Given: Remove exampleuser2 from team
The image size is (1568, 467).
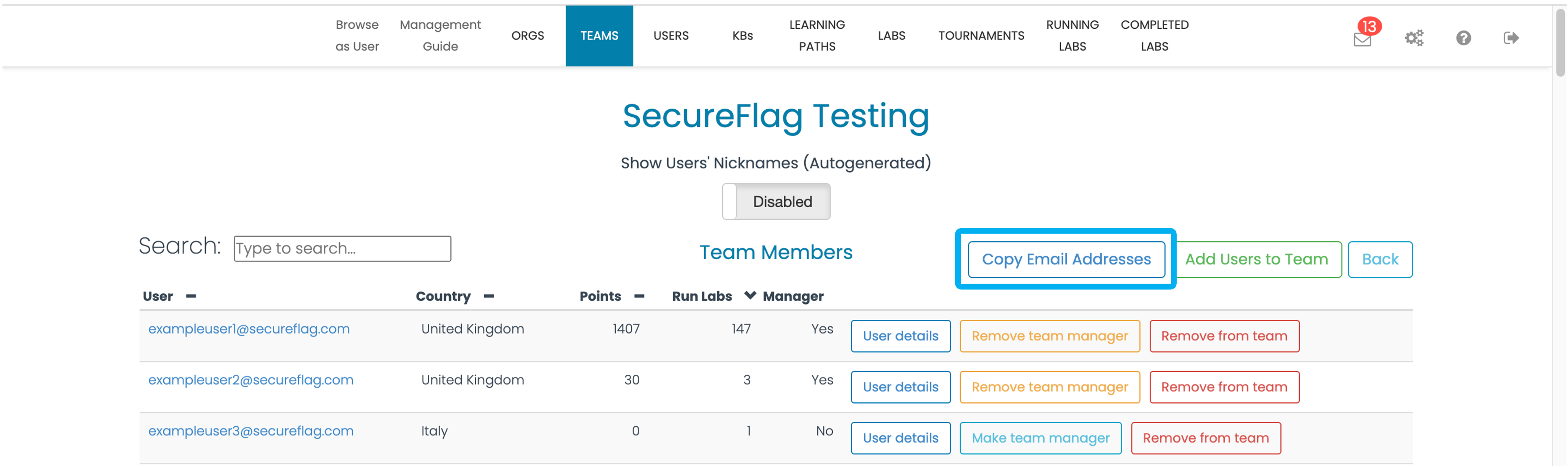Looking at the screenshot, I should (1224, 387).
